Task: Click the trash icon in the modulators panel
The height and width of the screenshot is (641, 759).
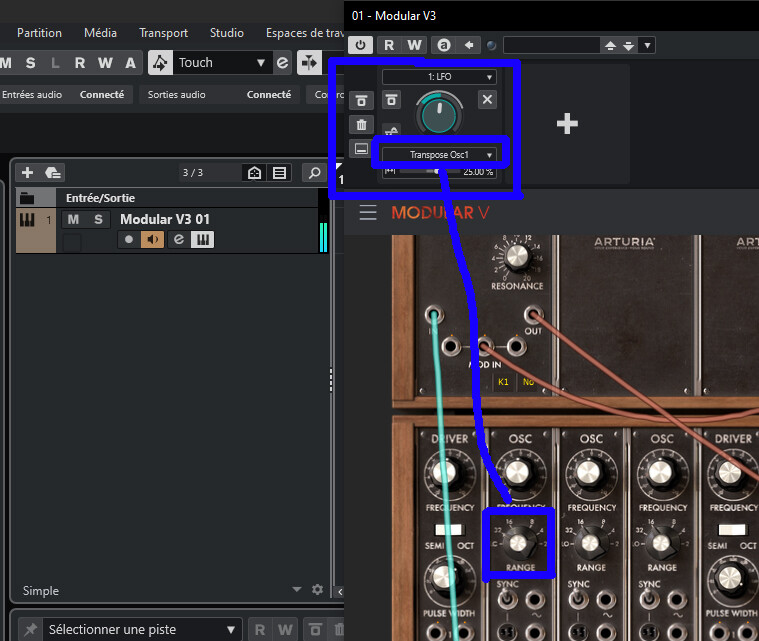Action: click(x=362, y=125)
